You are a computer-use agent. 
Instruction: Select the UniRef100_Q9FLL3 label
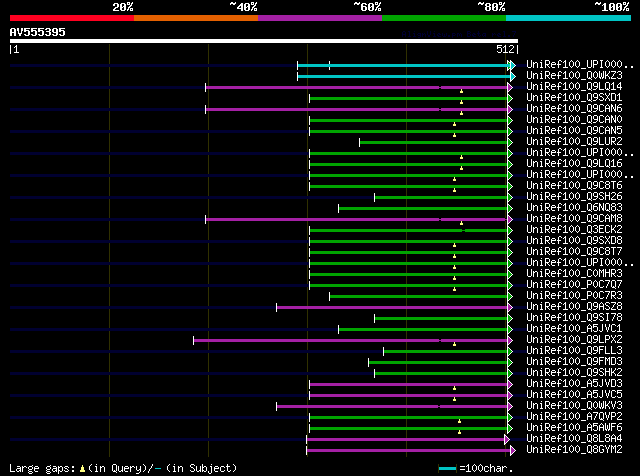574,351
